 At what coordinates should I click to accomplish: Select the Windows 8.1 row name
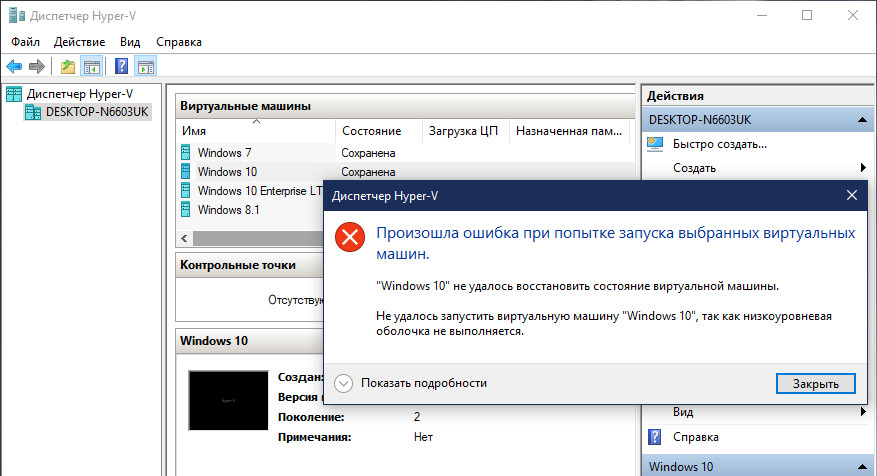pos(228,210)
